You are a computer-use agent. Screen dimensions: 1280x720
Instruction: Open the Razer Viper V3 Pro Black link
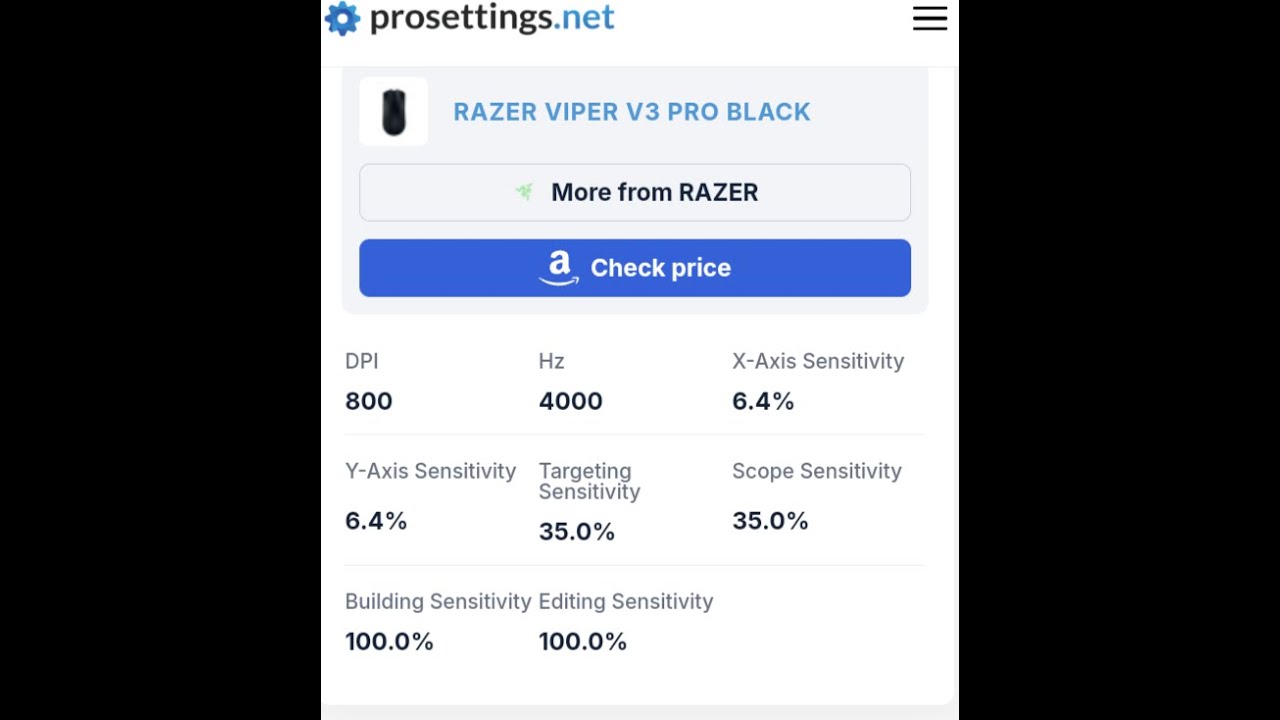[x=631, y=112]
